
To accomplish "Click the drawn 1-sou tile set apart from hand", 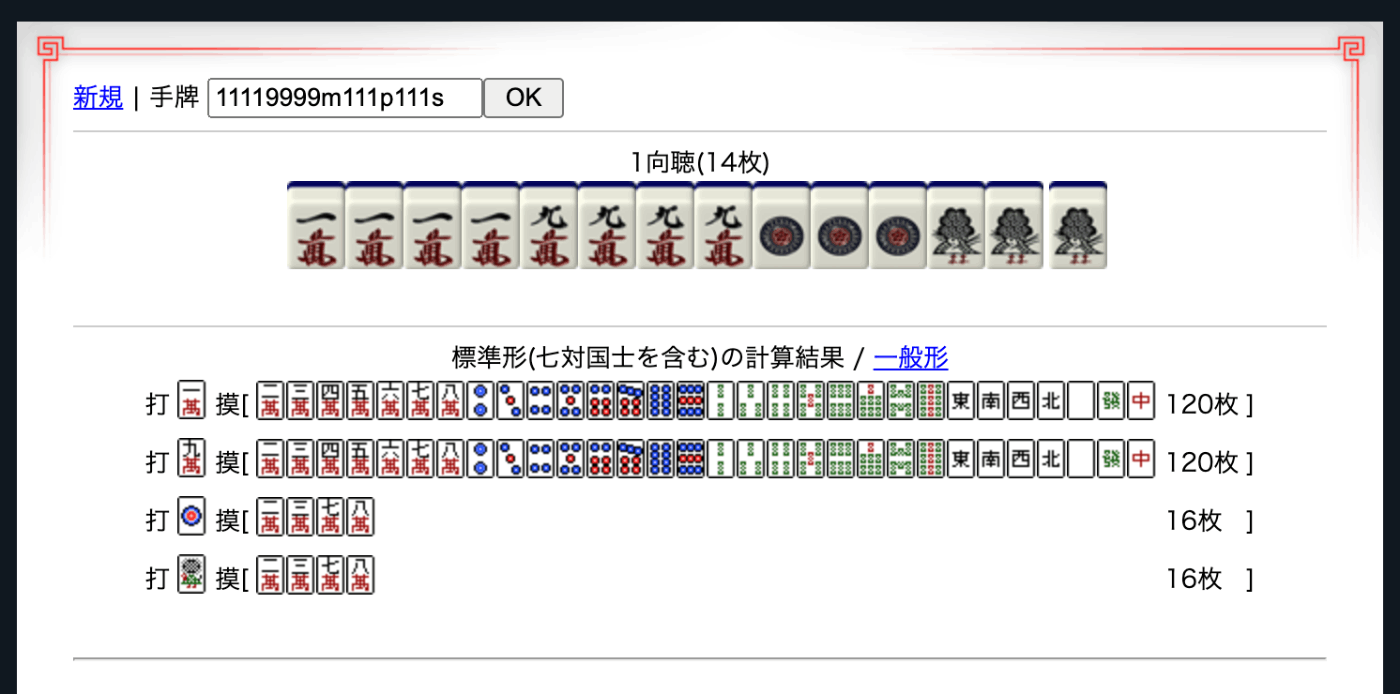I will coord(1078,225).
